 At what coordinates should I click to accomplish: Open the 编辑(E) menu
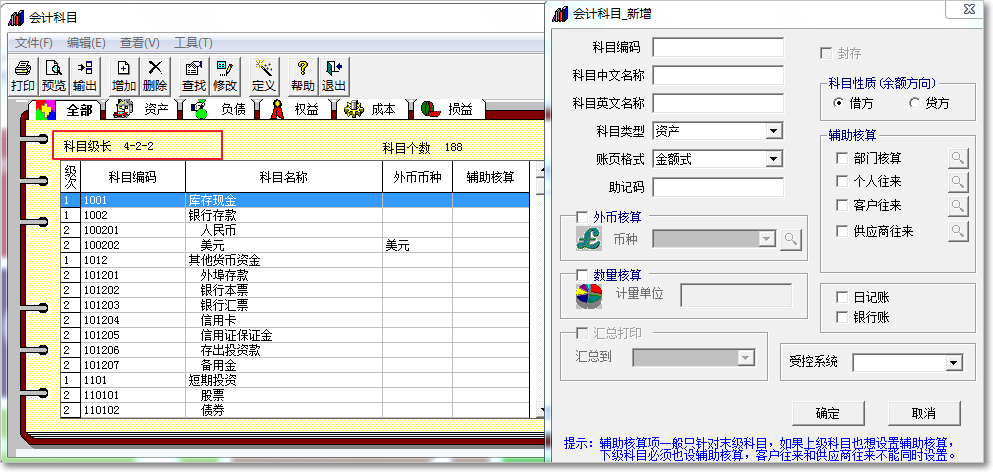(x=86, y=43)
